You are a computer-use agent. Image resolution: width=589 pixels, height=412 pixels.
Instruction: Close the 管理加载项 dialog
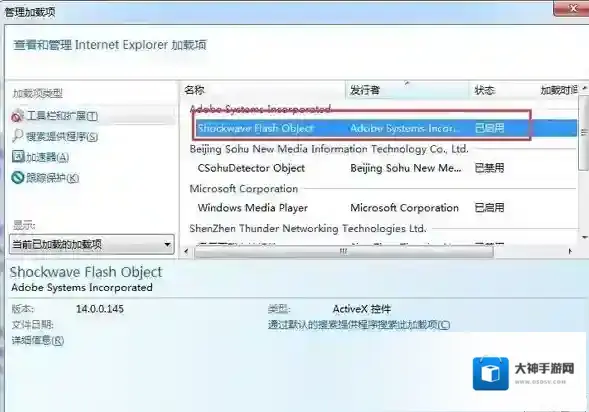coord(572,8)
